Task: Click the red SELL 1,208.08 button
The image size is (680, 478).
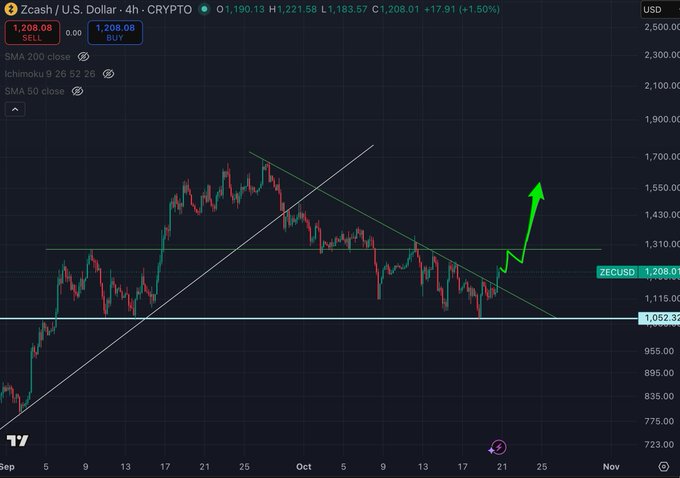Action: click(x=33, y=33)
